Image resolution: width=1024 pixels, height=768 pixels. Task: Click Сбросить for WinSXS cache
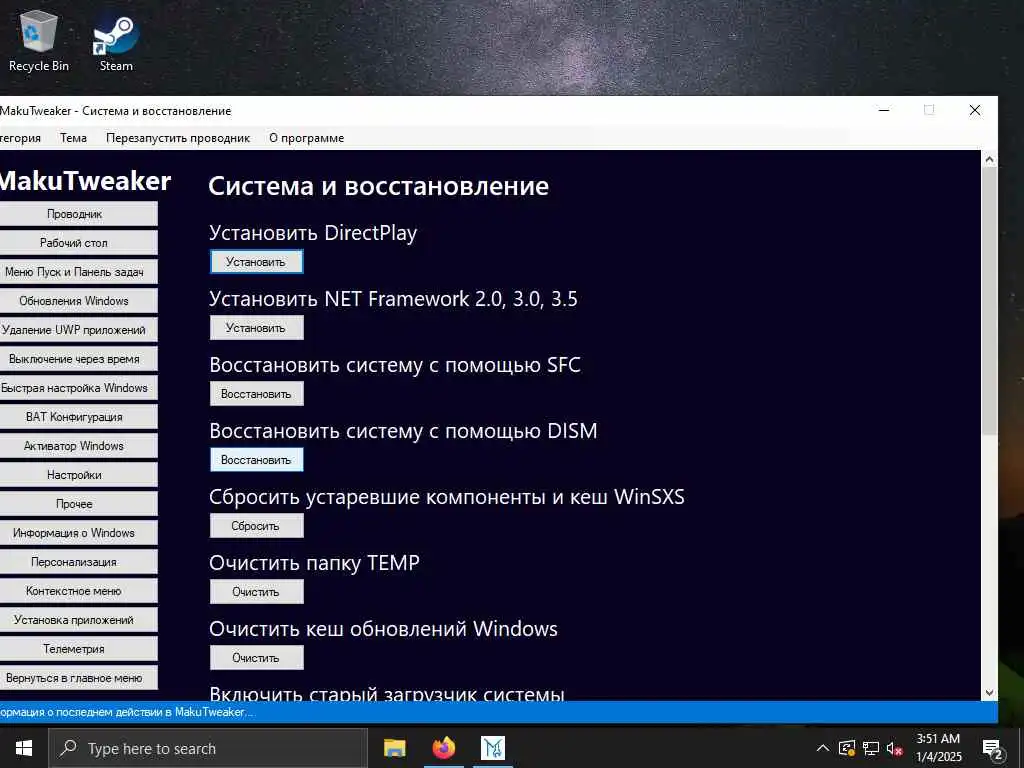[x=256, y=526]
